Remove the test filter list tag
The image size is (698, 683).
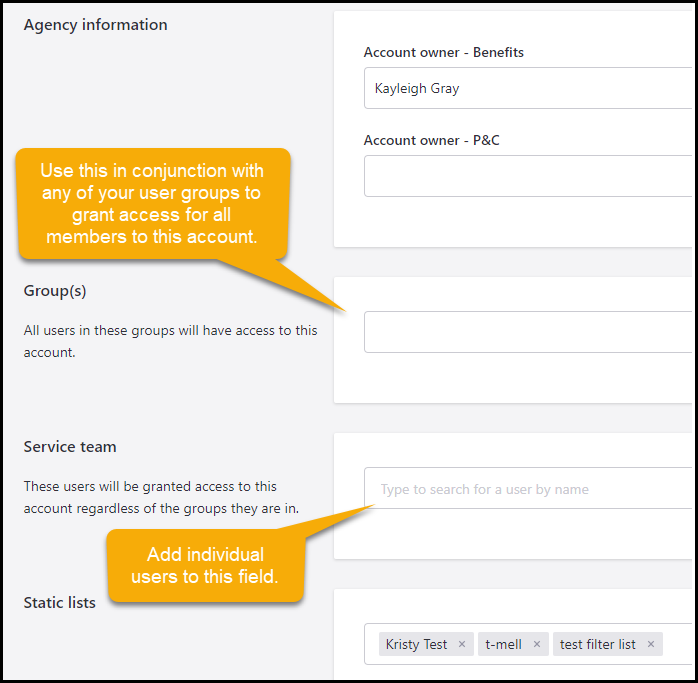point(650,644)
